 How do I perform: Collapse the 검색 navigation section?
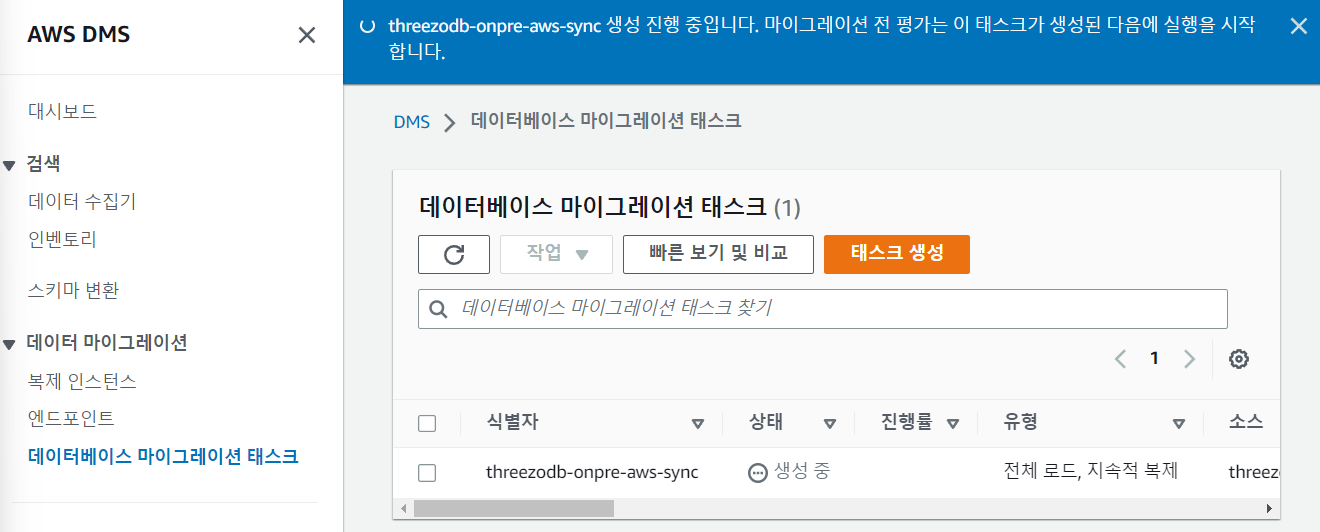coord(9,165)
